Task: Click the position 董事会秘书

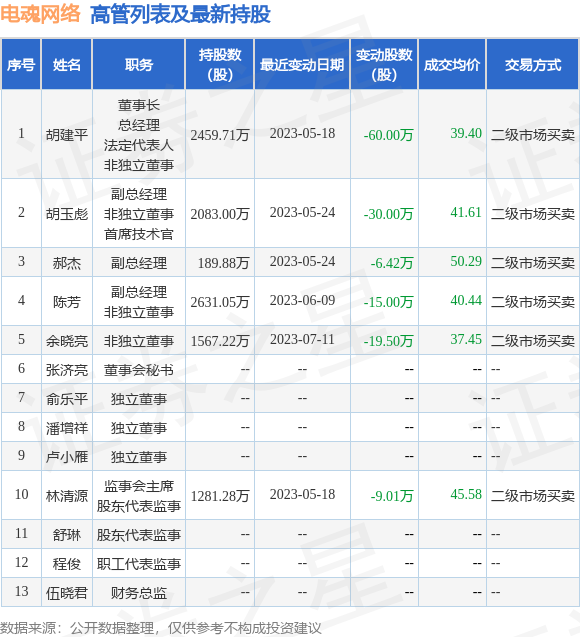Action: (139, 370)
